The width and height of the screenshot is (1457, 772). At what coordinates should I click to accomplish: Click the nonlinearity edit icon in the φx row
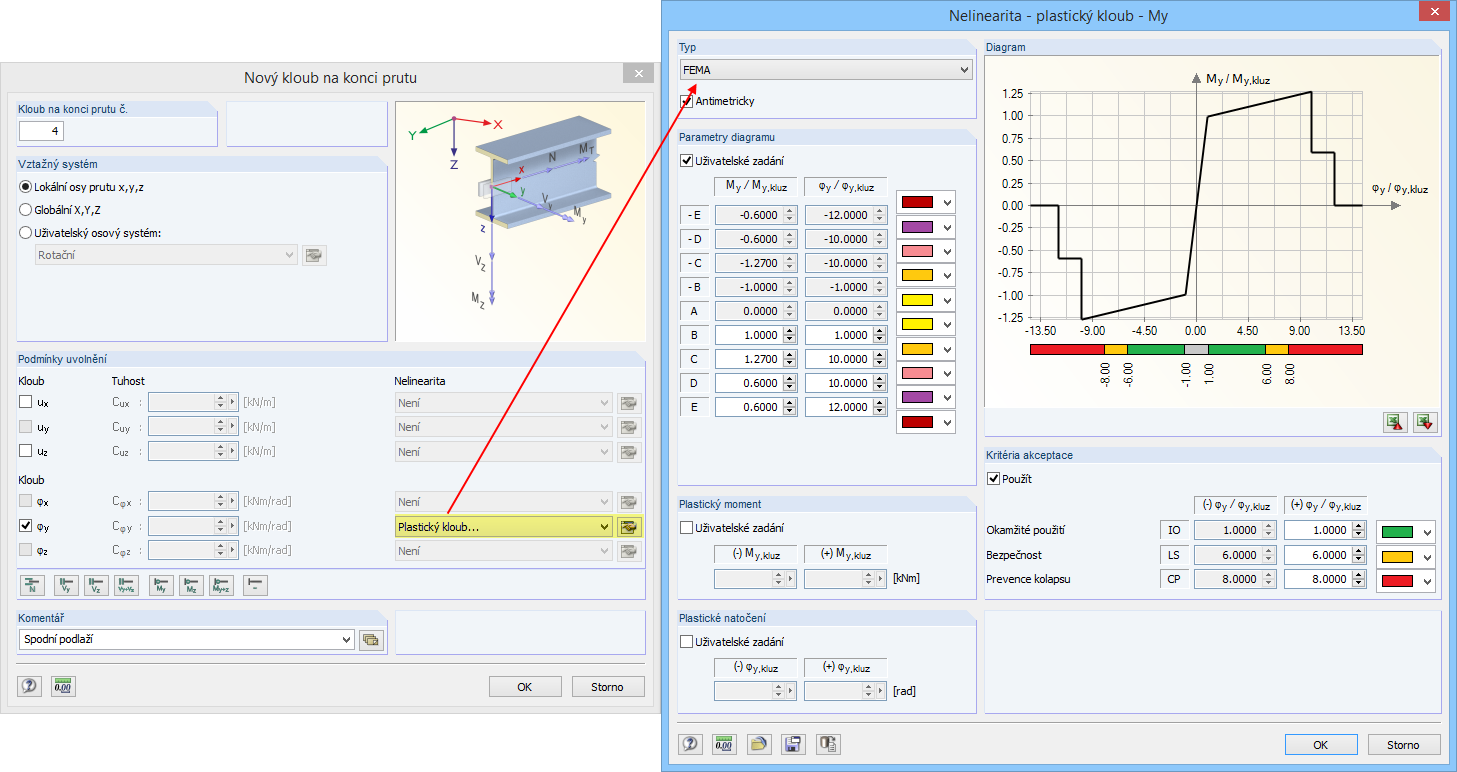click(629, 502)
